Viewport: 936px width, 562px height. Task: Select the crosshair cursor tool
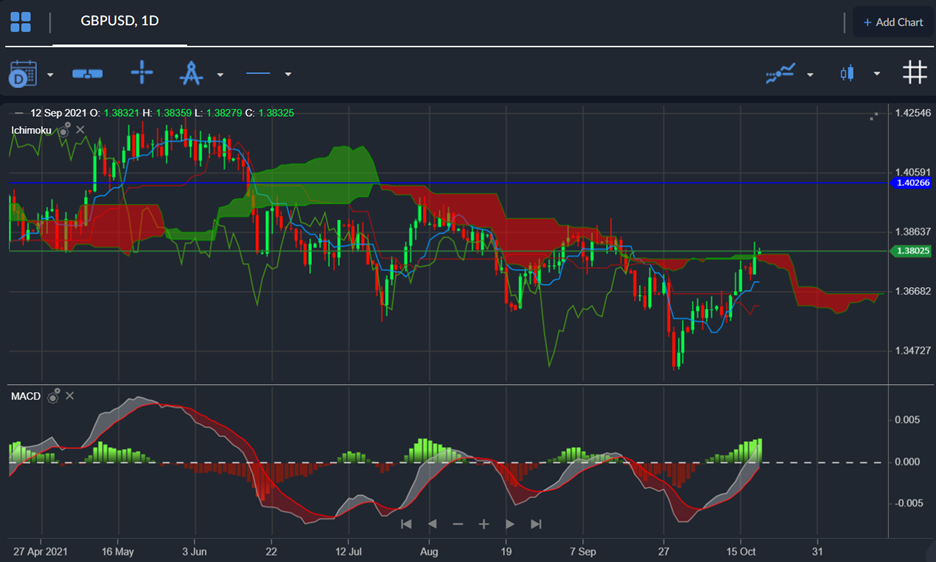(x=142, y=72)
